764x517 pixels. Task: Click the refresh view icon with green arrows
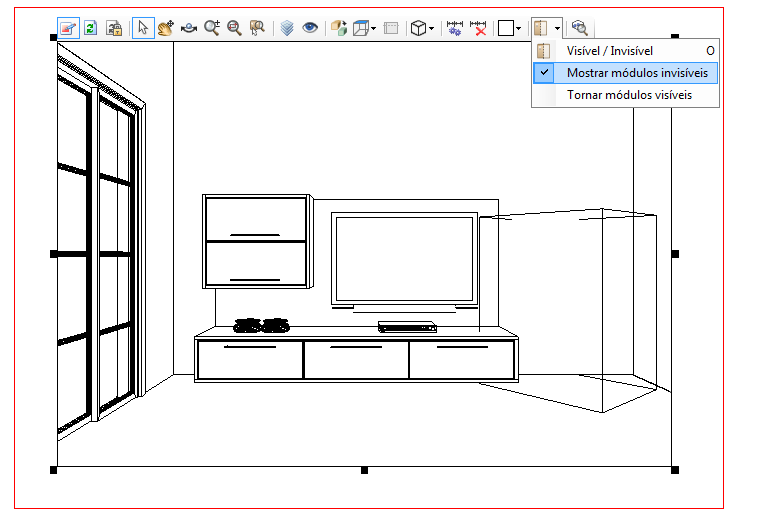91,28
